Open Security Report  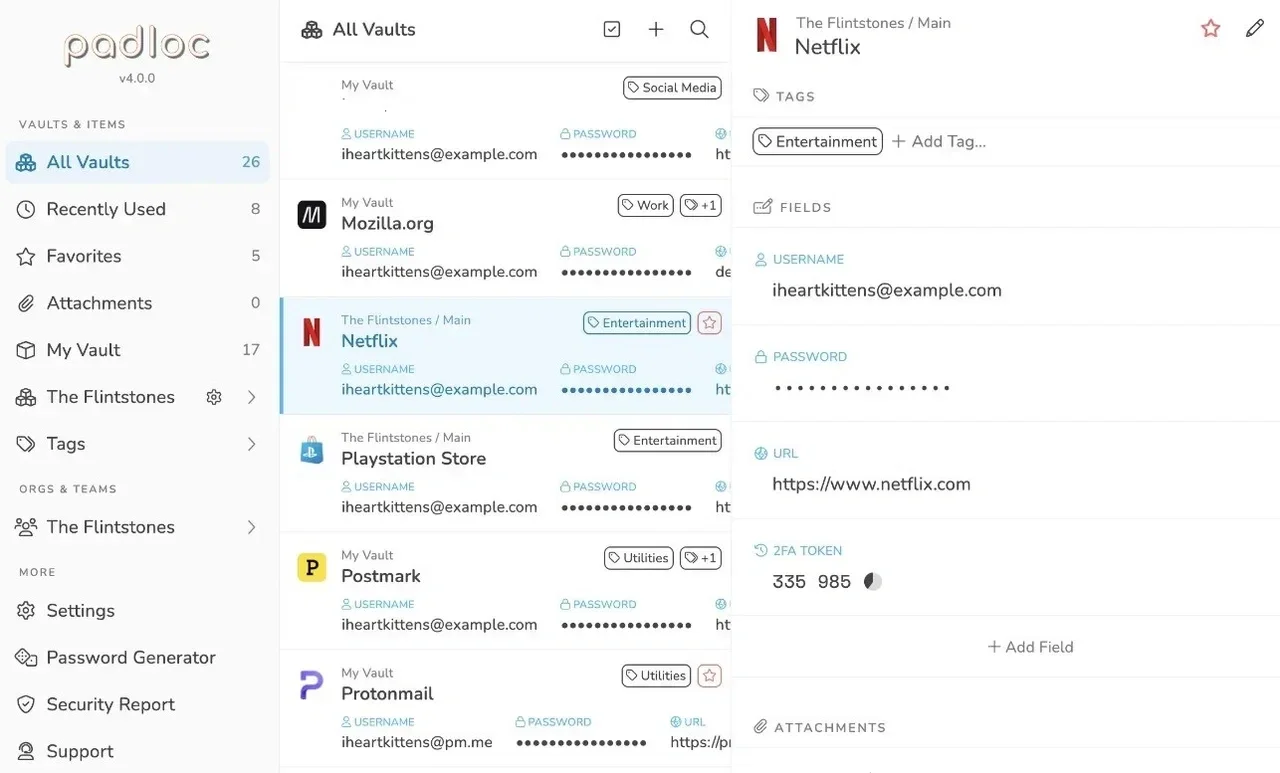pyautogui.click(x=138, y=705)
